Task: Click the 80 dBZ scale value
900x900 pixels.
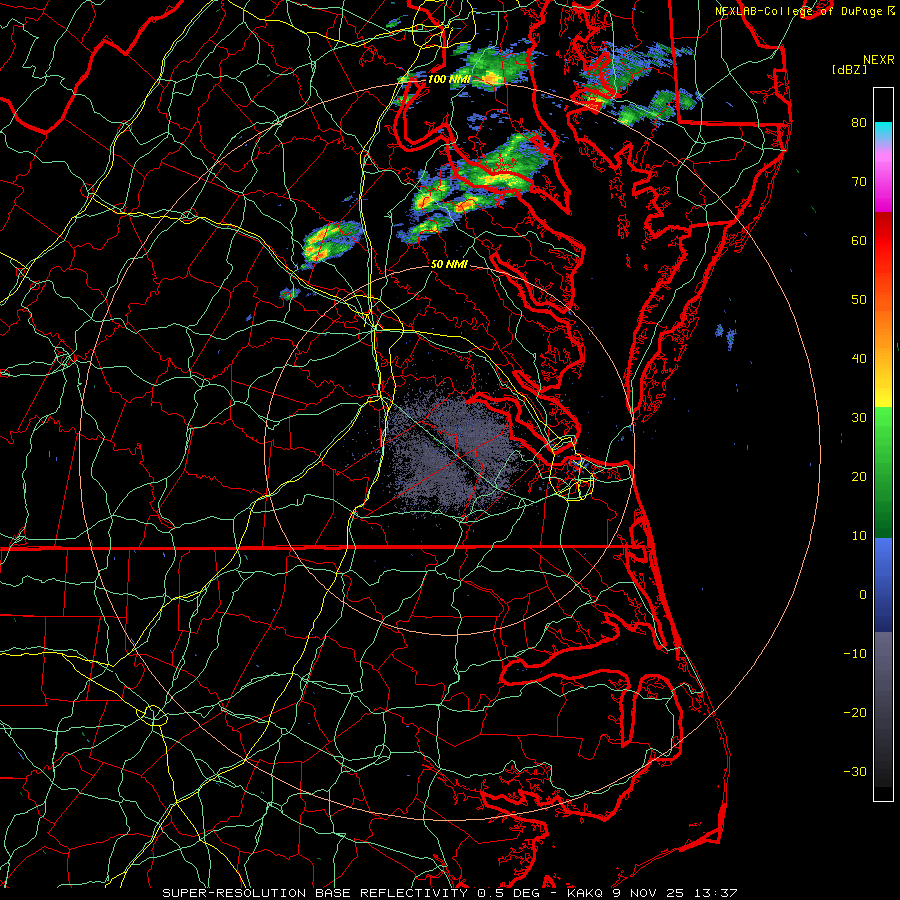Action: (x=858, y=122)
